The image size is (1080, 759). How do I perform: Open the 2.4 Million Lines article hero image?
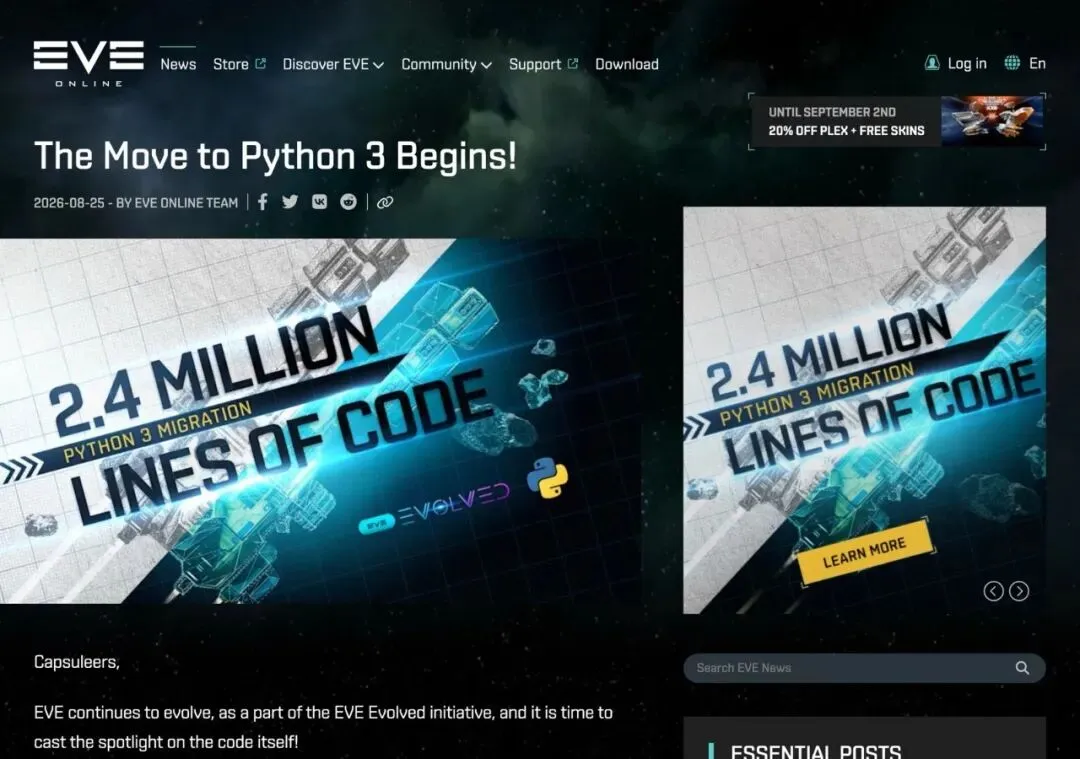point(321,421)
